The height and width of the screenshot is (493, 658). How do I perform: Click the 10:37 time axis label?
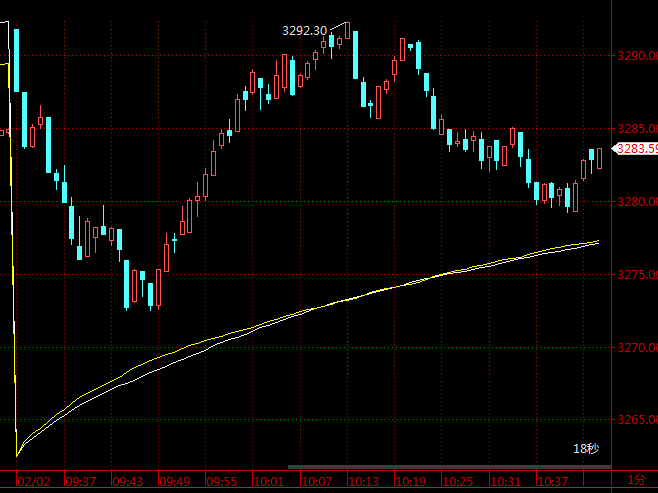point(552,481)
